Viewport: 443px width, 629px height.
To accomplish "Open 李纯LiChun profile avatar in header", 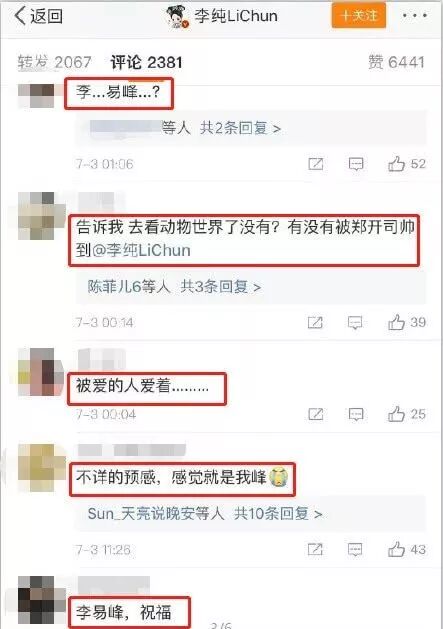I will [177, 16].
